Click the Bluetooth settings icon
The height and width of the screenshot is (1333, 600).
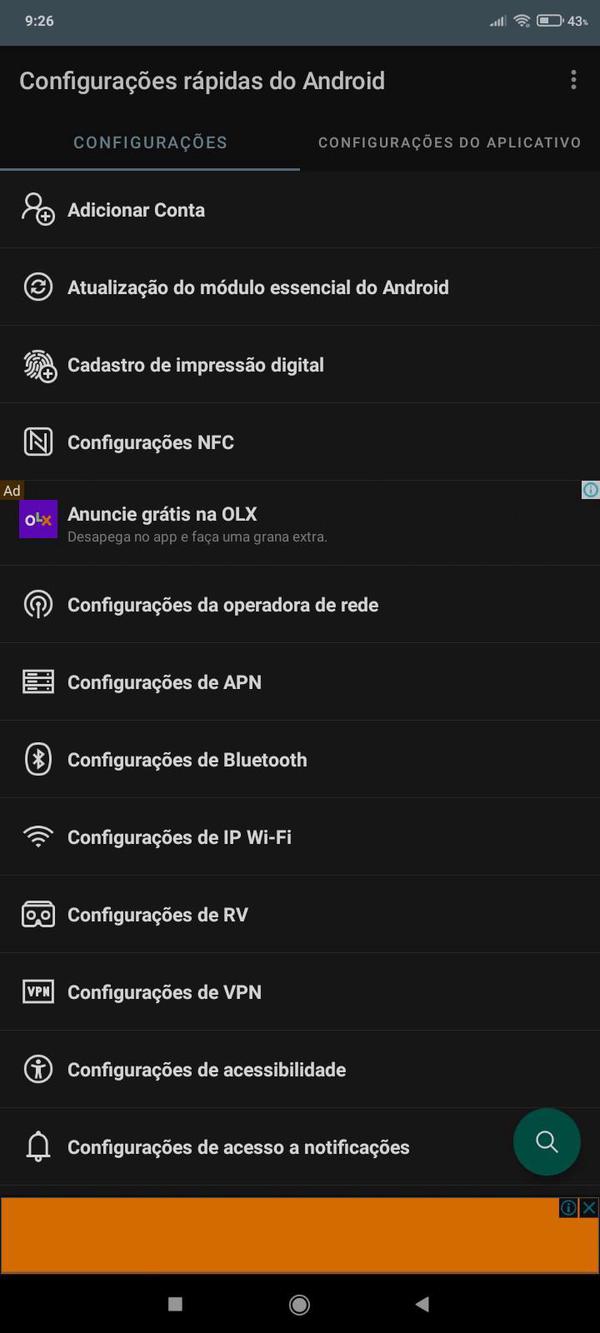[37, 759]
